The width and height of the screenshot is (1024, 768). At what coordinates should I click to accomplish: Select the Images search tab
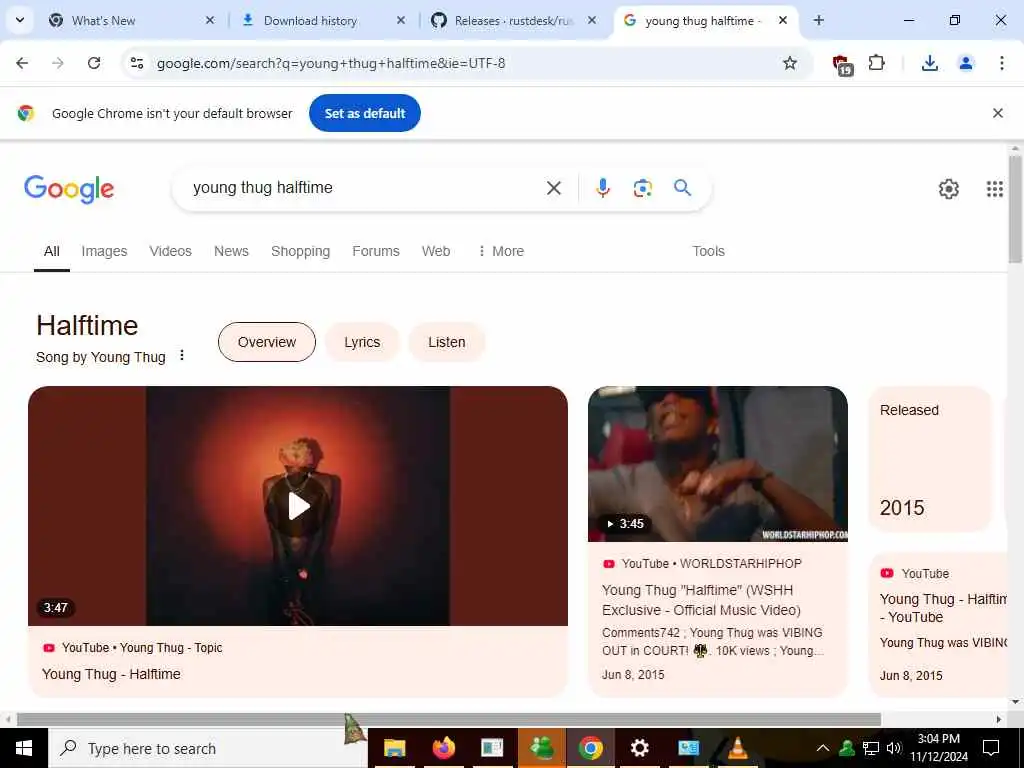[x=104, y=251]
